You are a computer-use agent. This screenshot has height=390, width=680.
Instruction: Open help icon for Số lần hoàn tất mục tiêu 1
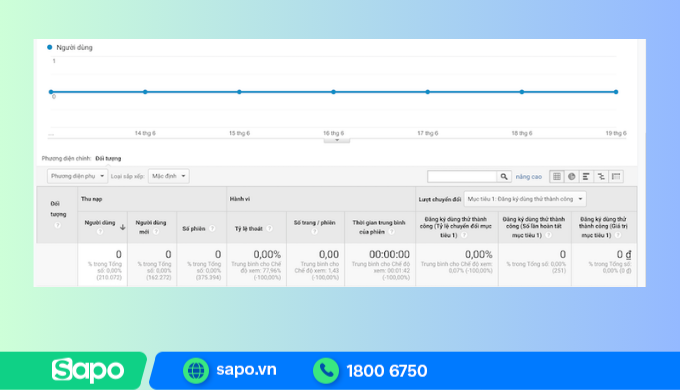click(549, 235)
